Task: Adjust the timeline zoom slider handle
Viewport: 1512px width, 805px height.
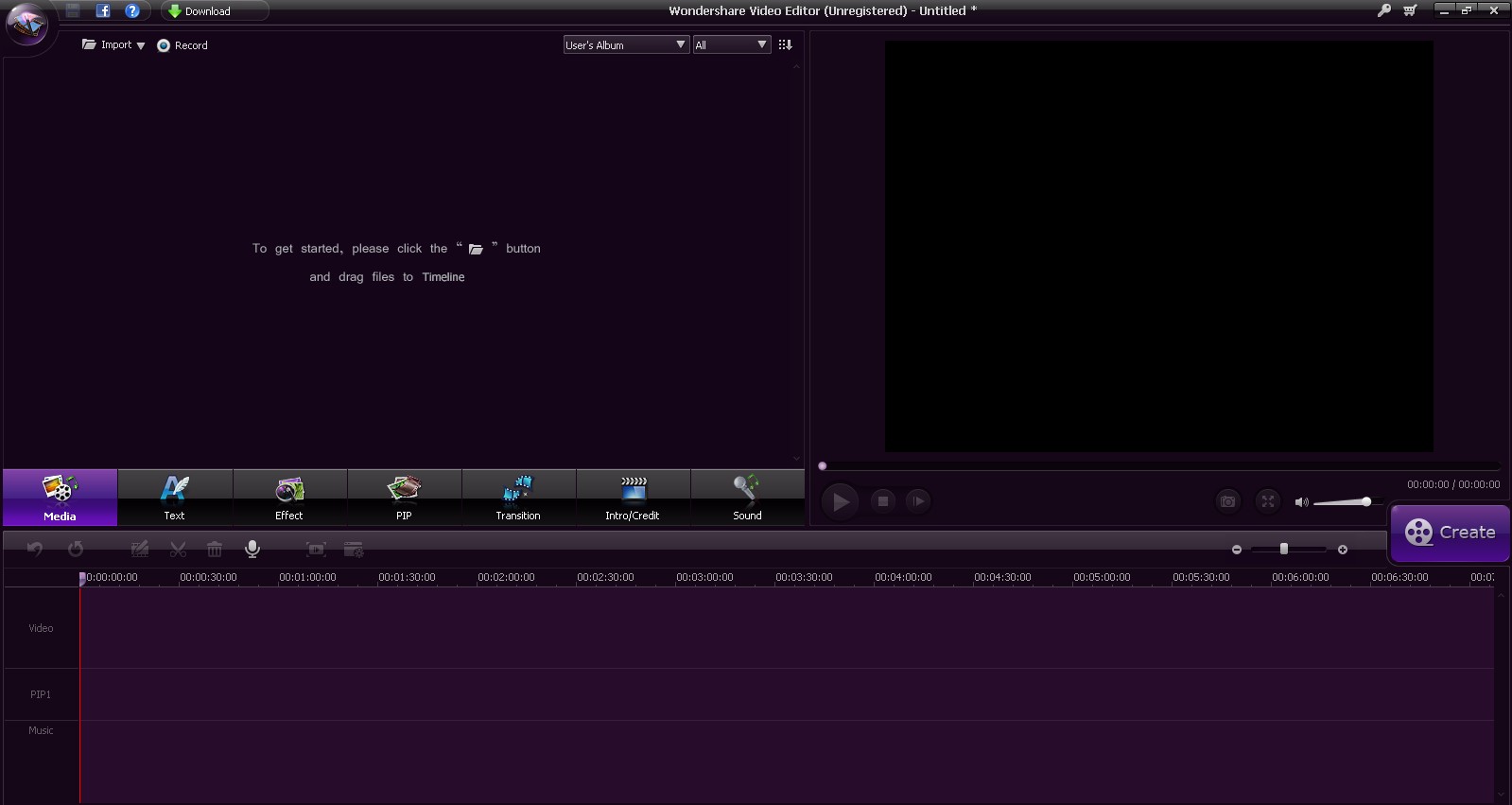Action: [1284, 549]
